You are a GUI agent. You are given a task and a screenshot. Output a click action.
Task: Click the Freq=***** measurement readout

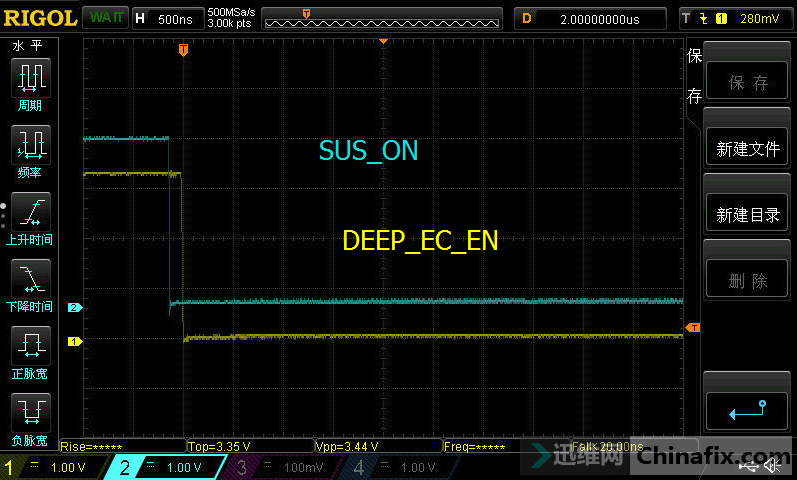tap(475, 447)
